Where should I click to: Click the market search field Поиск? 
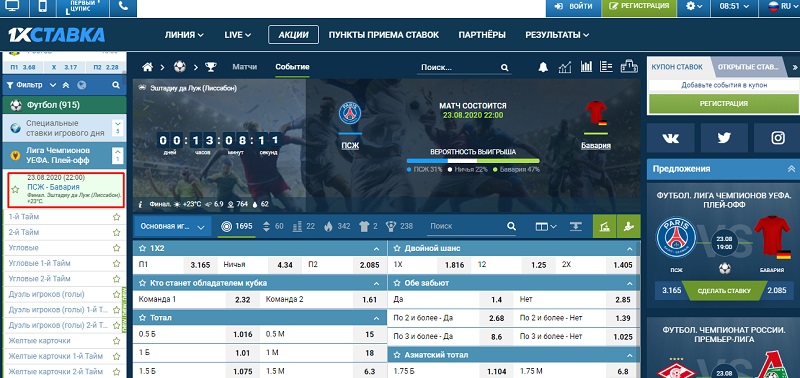coord(467,226)
